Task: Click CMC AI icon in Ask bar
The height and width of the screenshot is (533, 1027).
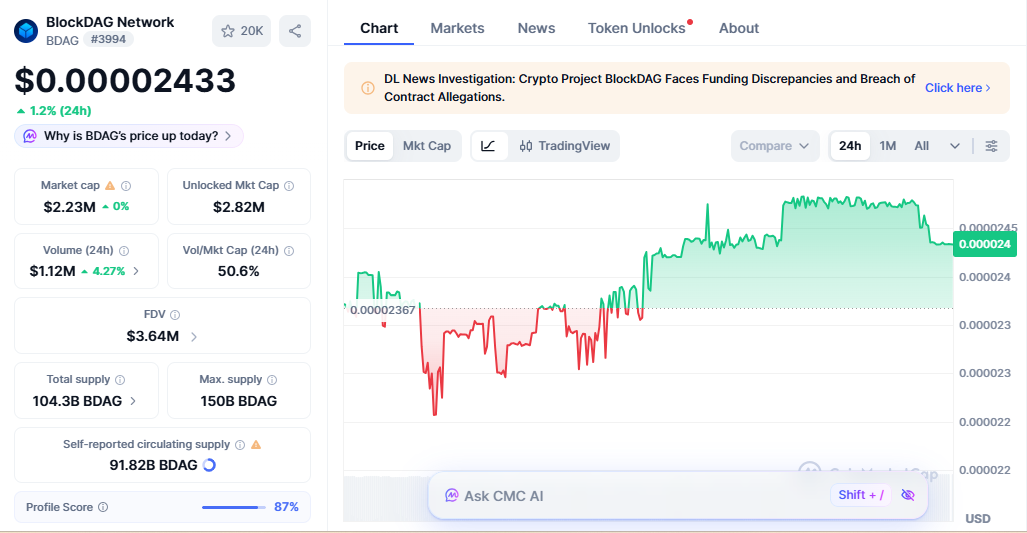Action: 451,496
